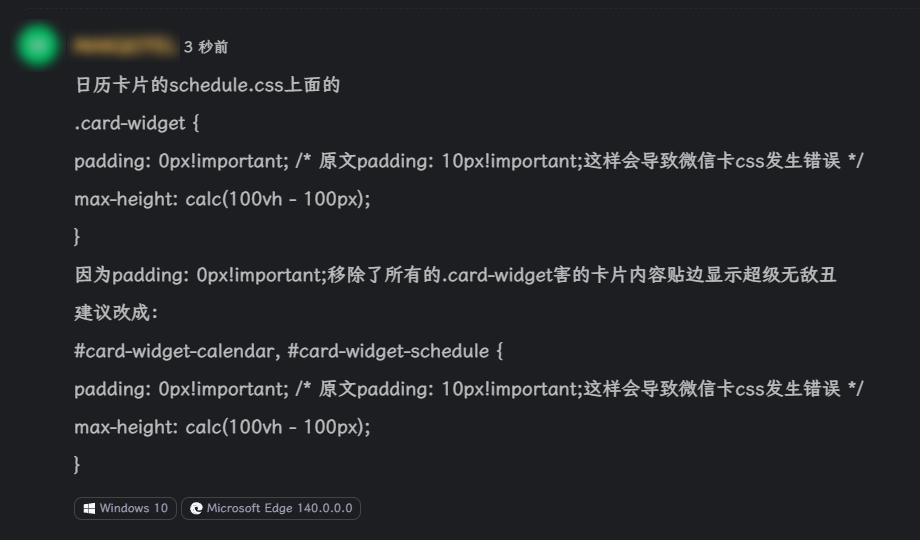Screen dimensions: 920x540
Task: Click the Windows logo icon
Action: (x=89, y=508)
